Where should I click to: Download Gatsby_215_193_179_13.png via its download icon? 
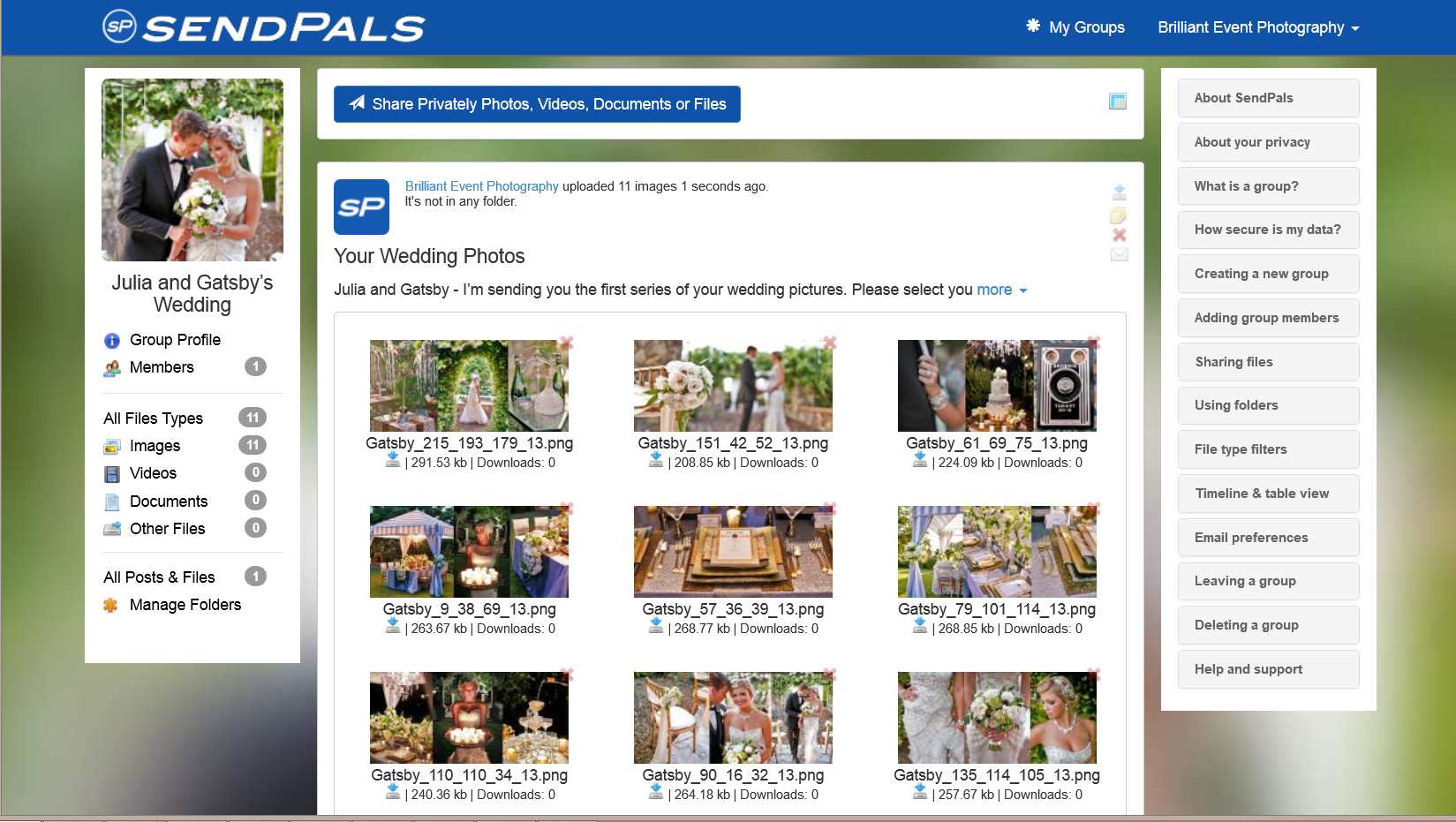click(393, 460)
